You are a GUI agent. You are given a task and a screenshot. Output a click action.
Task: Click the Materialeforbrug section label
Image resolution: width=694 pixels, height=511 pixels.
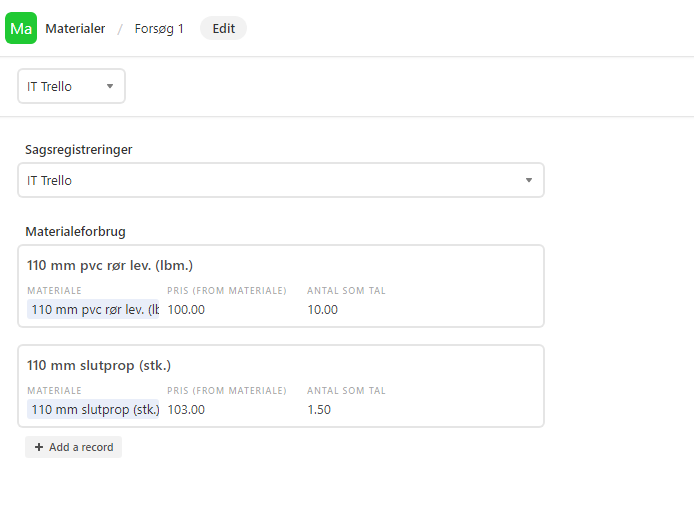coord(76,231)
